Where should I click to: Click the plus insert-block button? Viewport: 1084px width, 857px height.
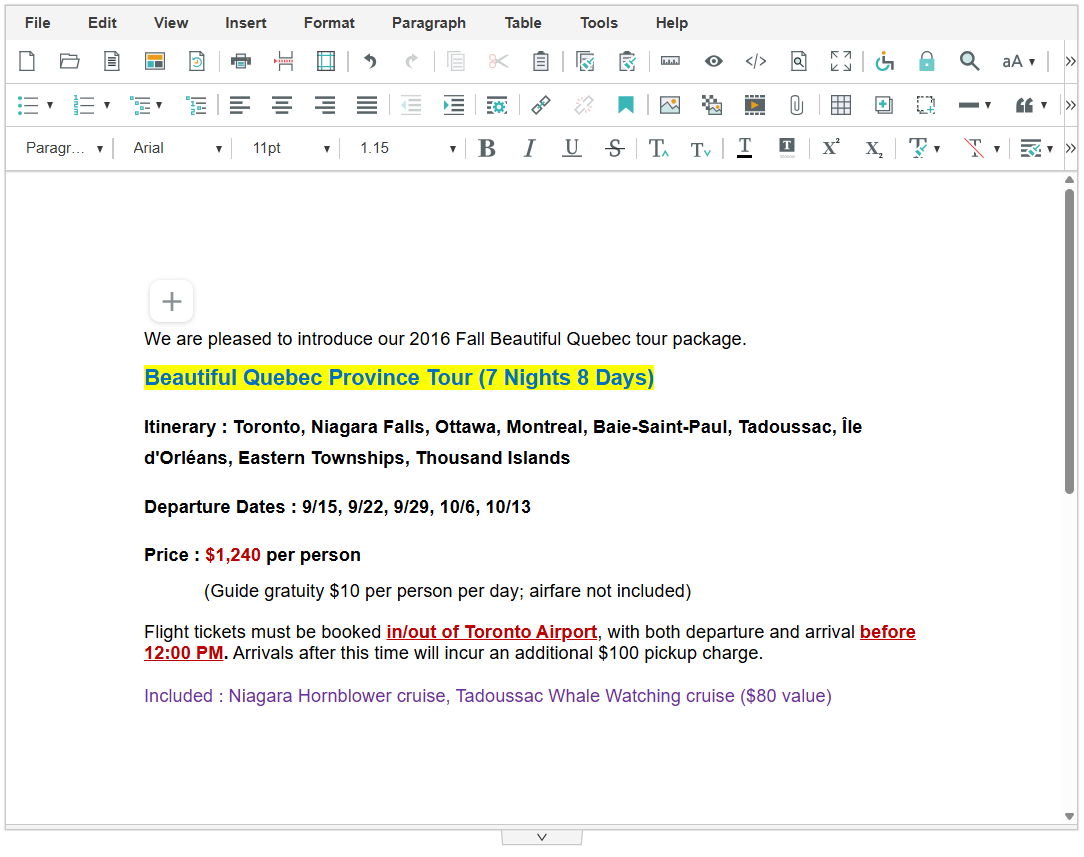[171, 301]
